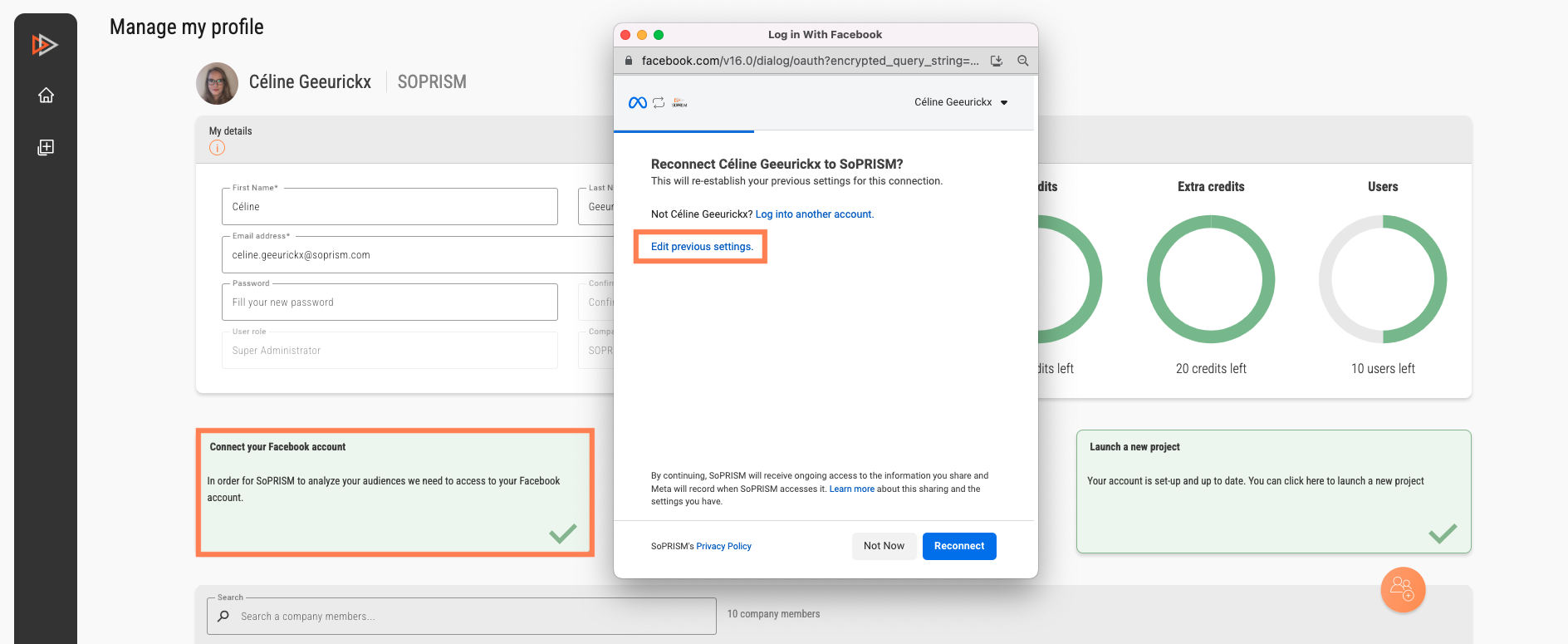Screen dimensions: 1568x644
Task: Click the zoom magnifier in address bar
Action: click(x=1023, y=61)
